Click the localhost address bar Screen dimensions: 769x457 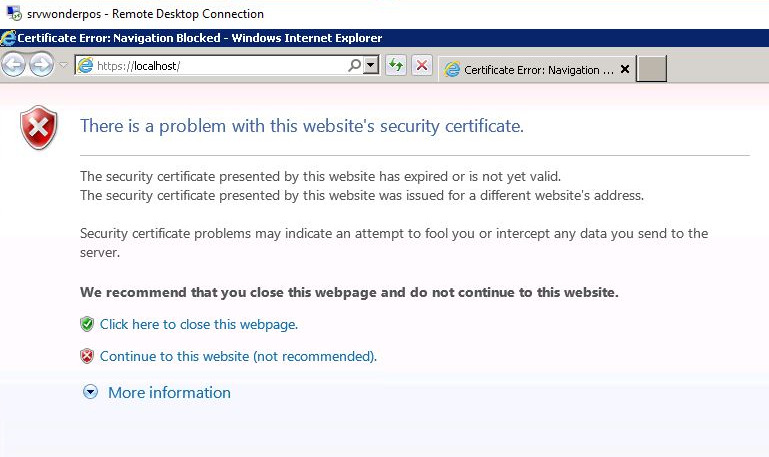pos(227,65)
